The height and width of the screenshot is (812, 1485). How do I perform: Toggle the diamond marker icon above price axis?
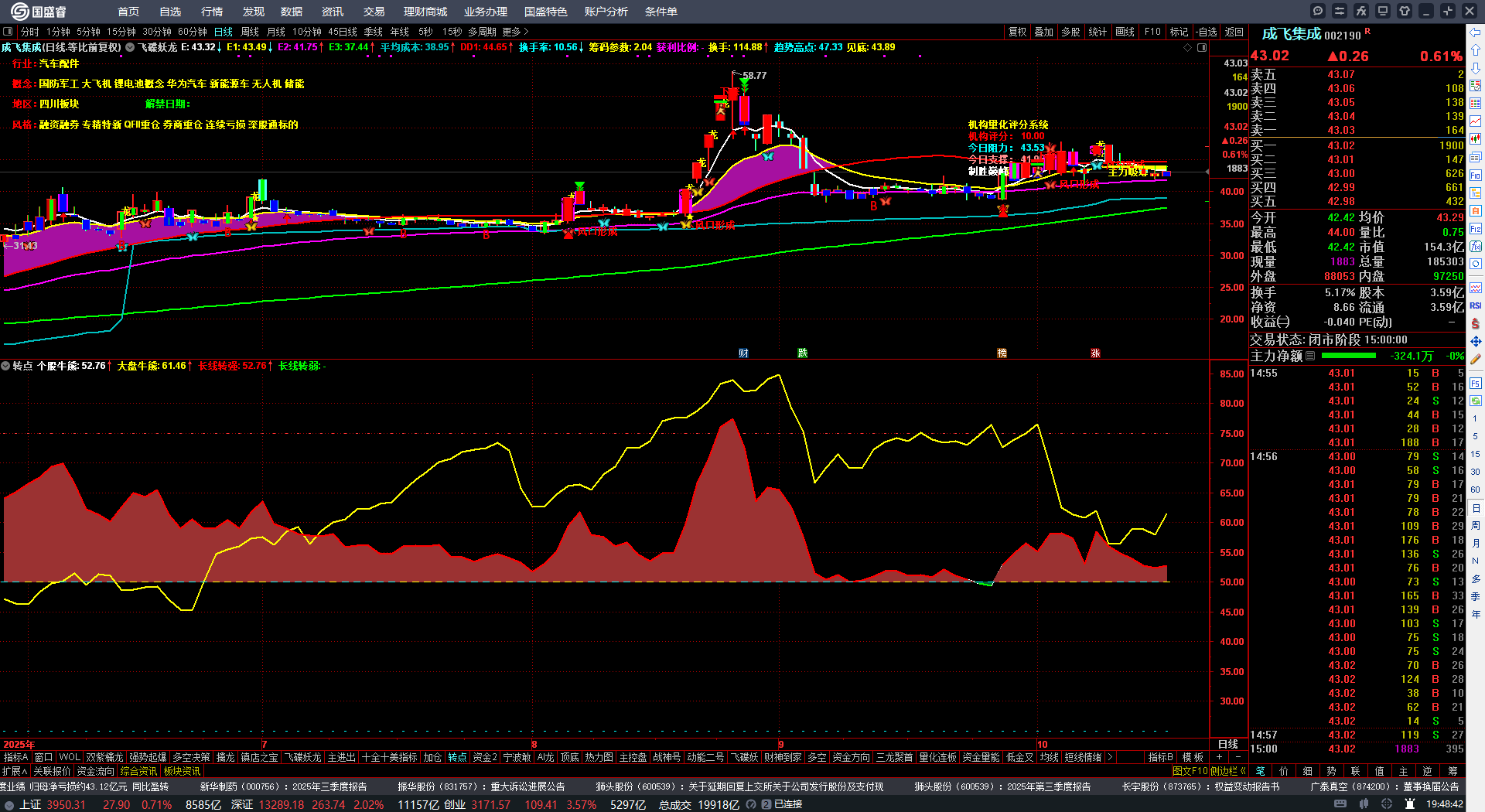1188,47
